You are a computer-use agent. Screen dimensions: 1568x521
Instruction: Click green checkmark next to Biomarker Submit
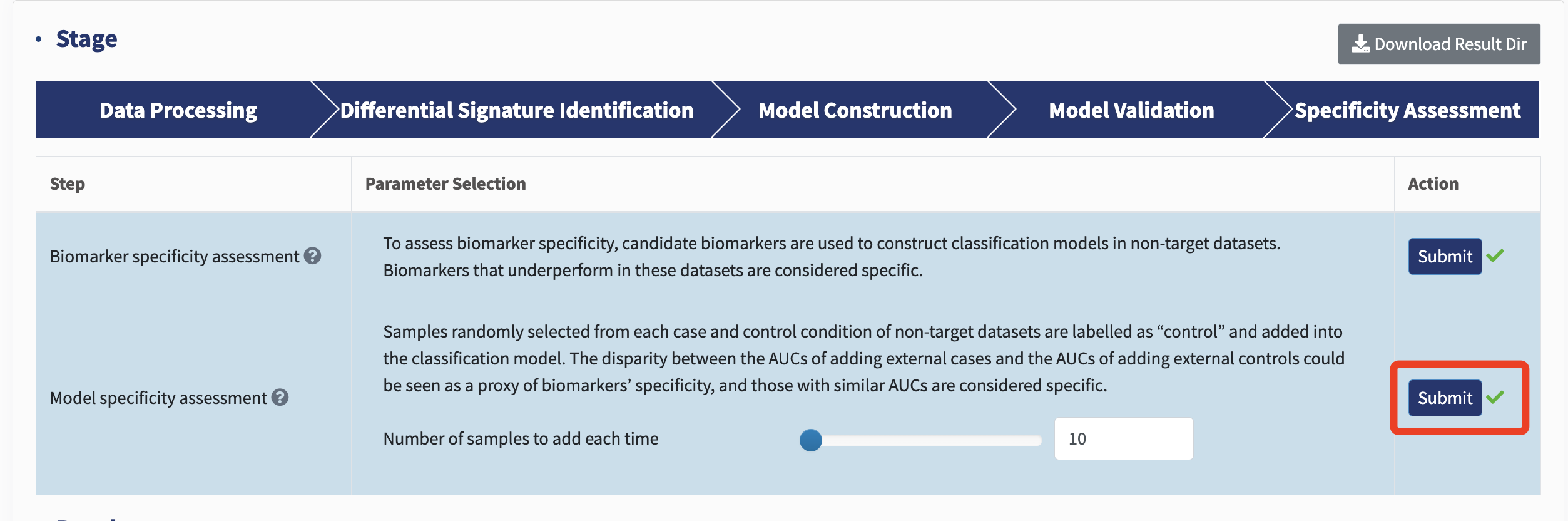[x=1495, y=255]
